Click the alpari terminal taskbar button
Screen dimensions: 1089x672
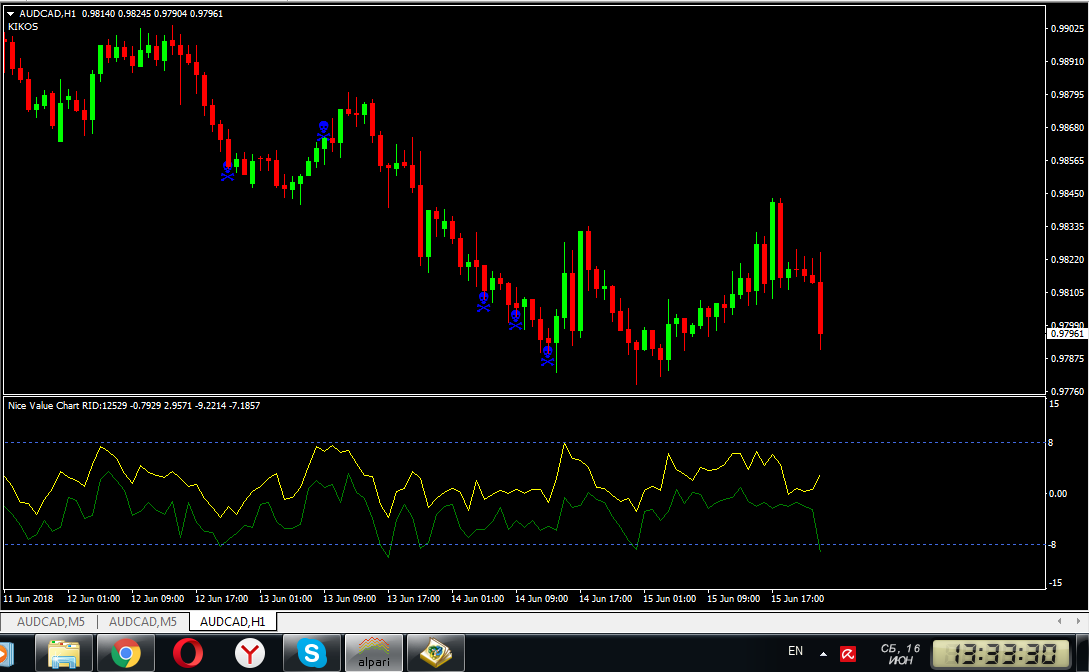(x=373, y=654)
